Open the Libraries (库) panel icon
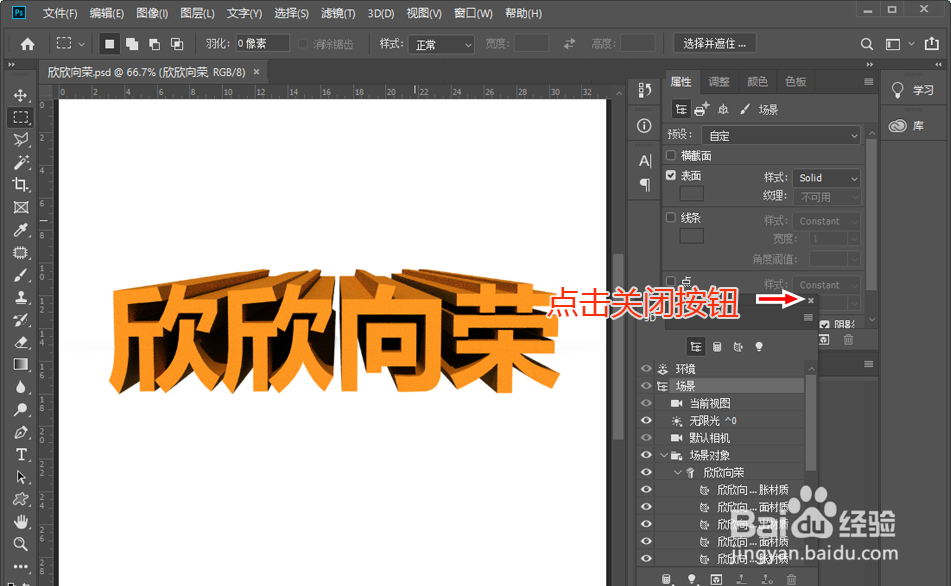This screenshot has width=951, height=586. pyautogui.click(x=898, y=126)
